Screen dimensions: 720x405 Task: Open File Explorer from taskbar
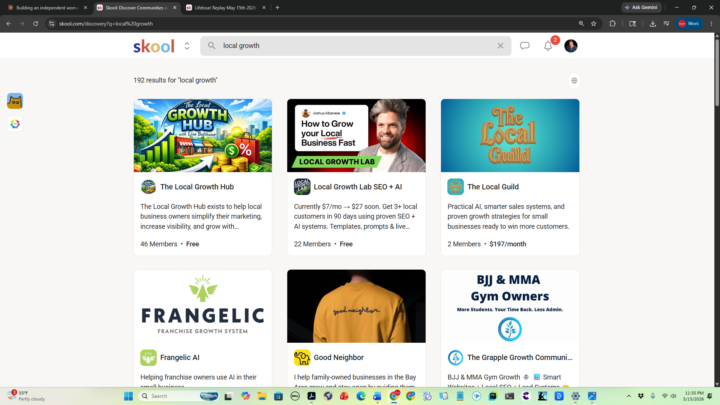tap(262, 396)
